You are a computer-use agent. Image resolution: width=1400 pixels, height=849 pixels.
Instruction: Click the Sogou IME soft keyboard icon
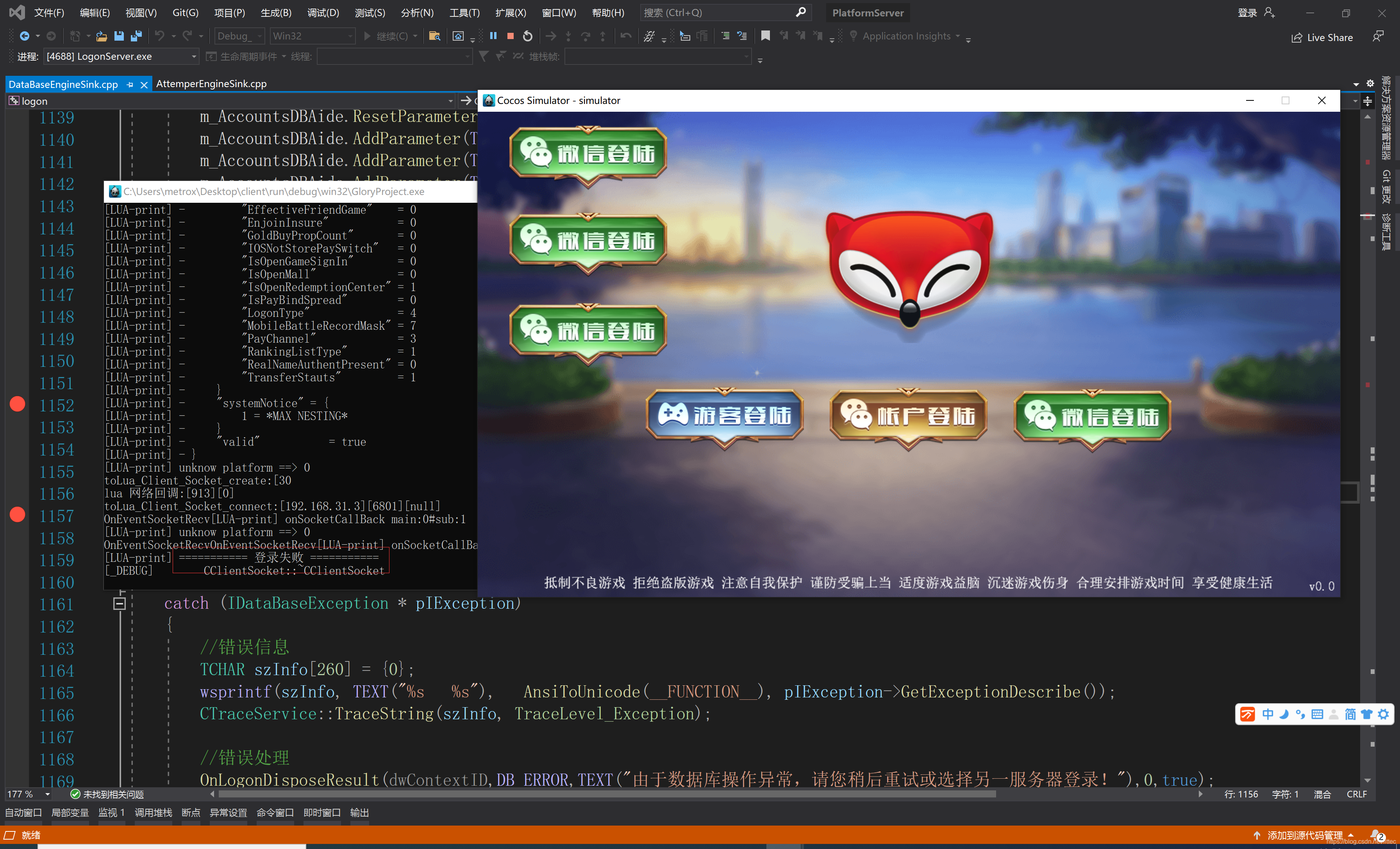coord(1317,714)
